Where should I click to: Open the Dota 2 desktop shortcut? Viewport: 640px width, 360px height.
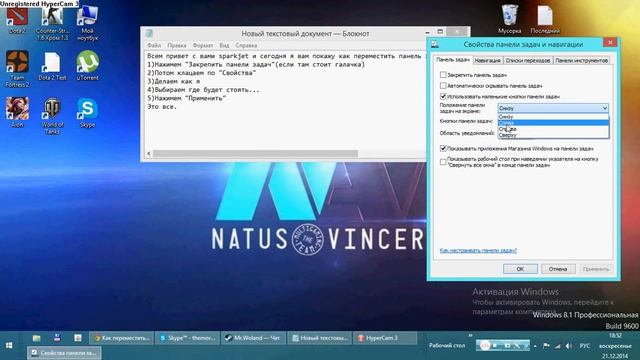17,20
